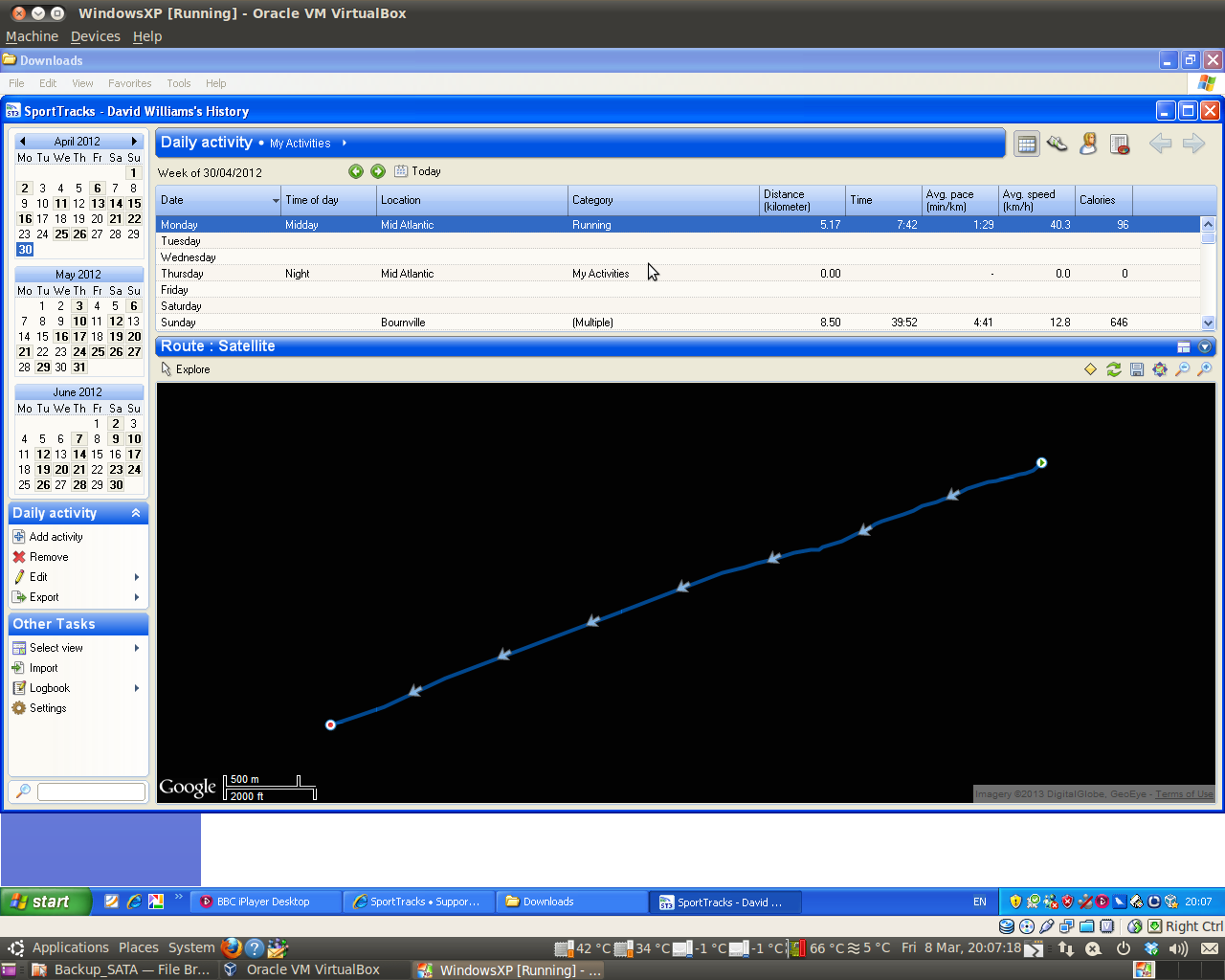Navigate back with the grey left arrow

tap(1160, 144)
